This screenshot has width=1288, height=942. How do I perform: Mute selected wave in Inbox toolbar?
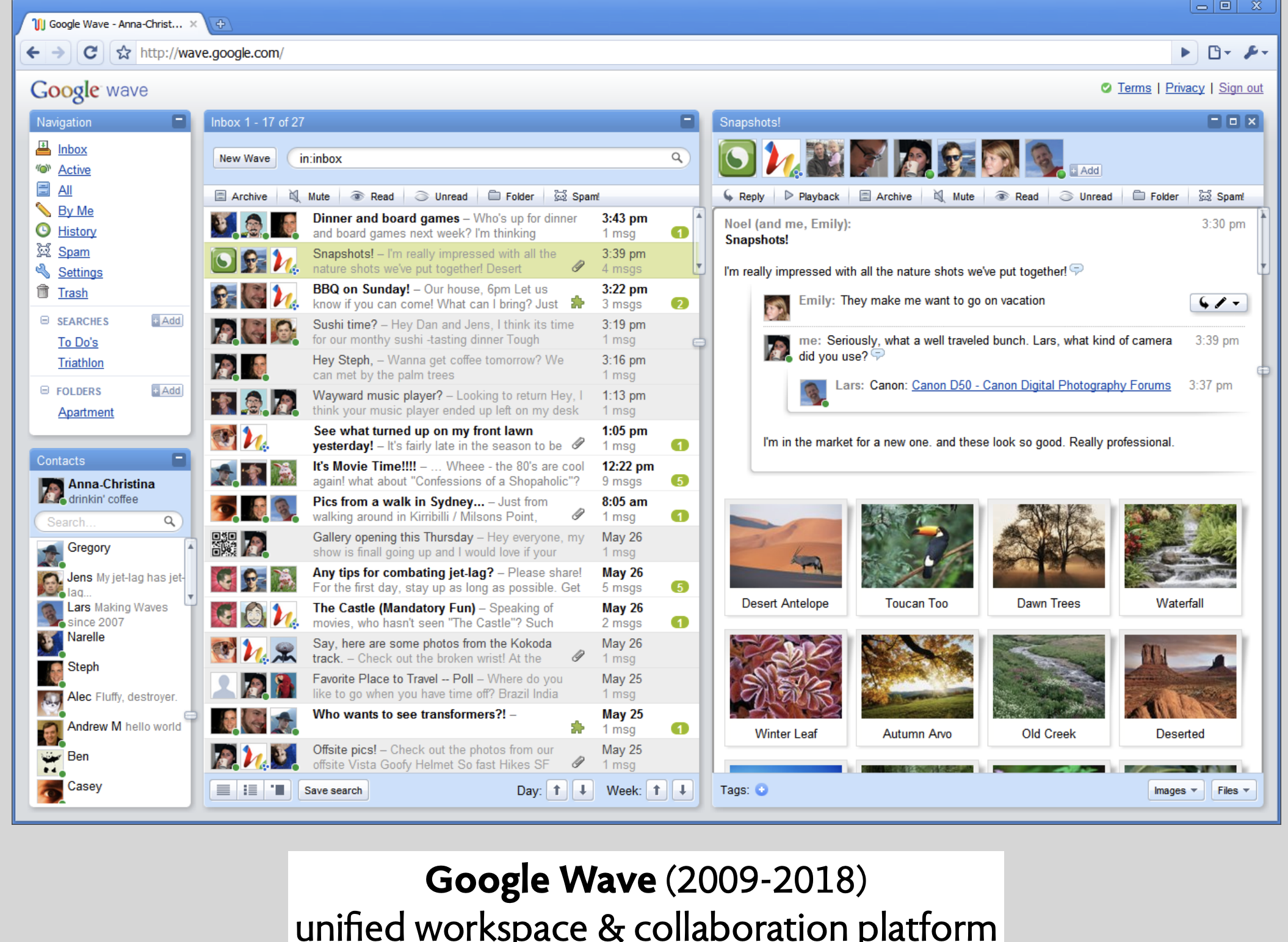coord(309,196)
